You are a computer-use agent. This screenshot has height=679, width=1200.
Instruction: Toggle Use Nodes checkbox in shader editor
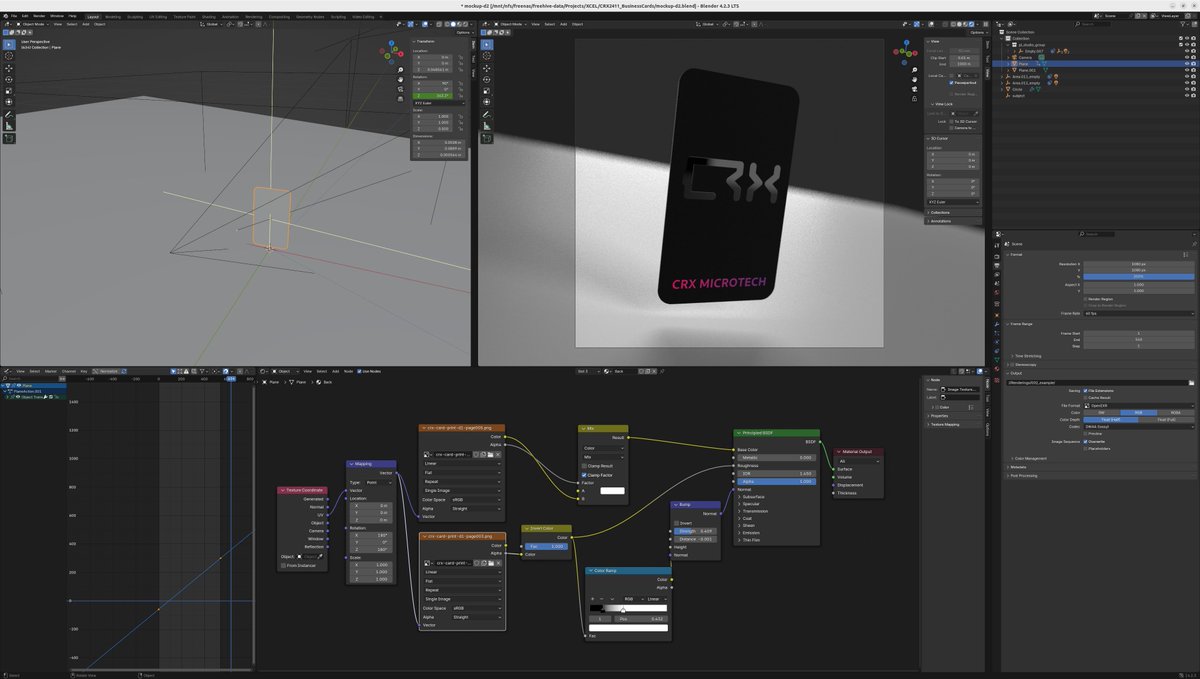click(x=359, y=371)
